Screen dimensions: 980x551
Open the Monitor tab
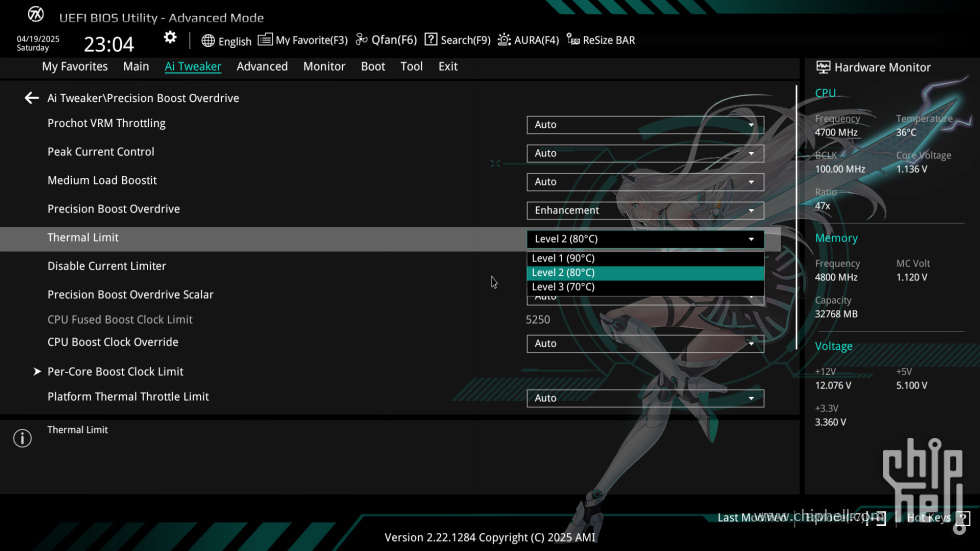coord(324,66)
